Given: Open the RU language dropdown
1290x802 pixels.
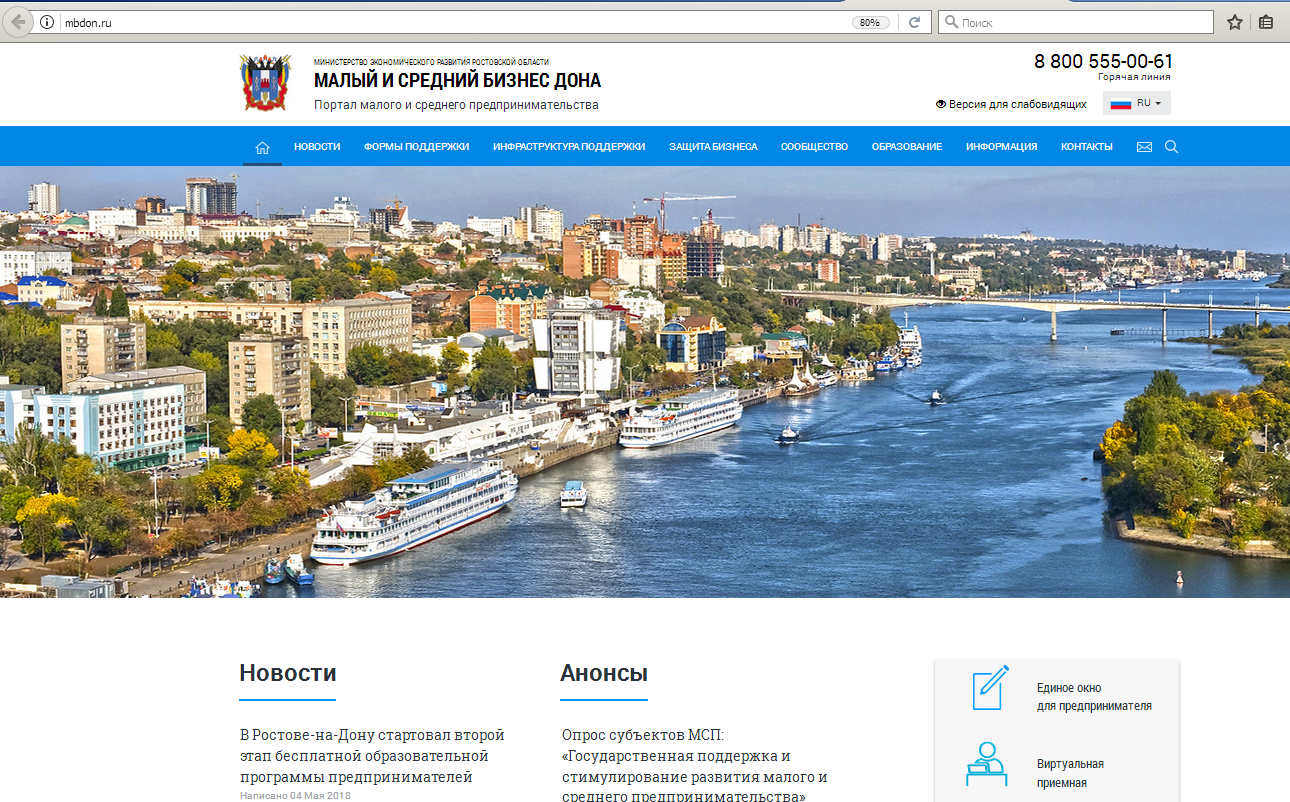Looking at the screenshot, I should click(x=1137, y=103).
